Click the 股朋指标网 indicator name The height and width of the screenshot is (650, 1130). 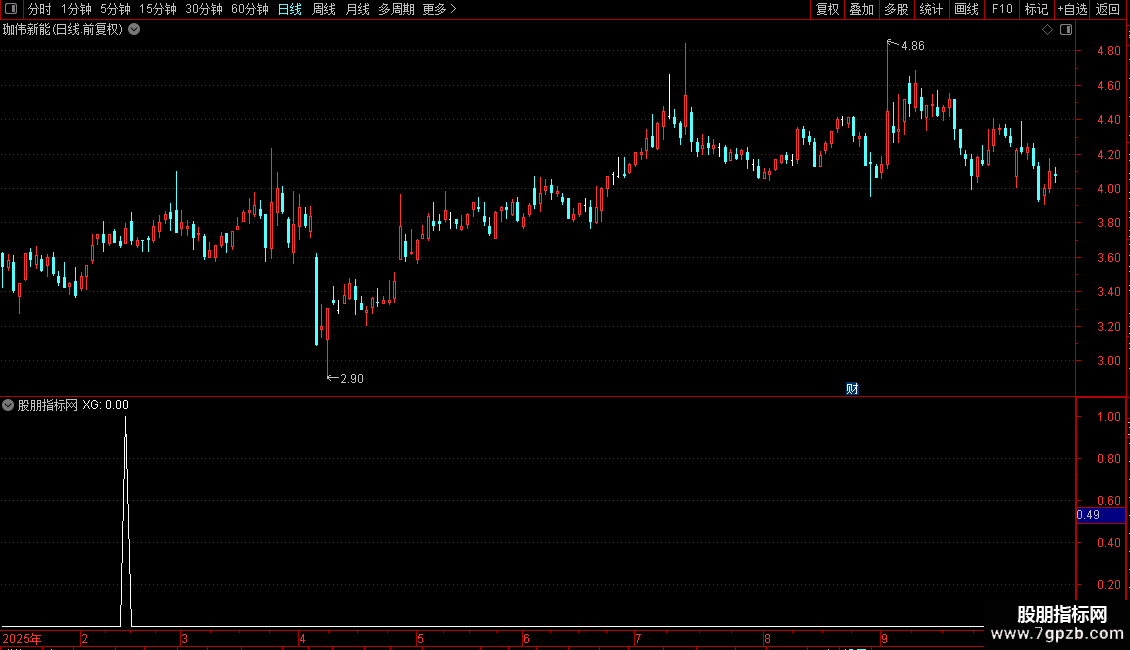point(48,405)
